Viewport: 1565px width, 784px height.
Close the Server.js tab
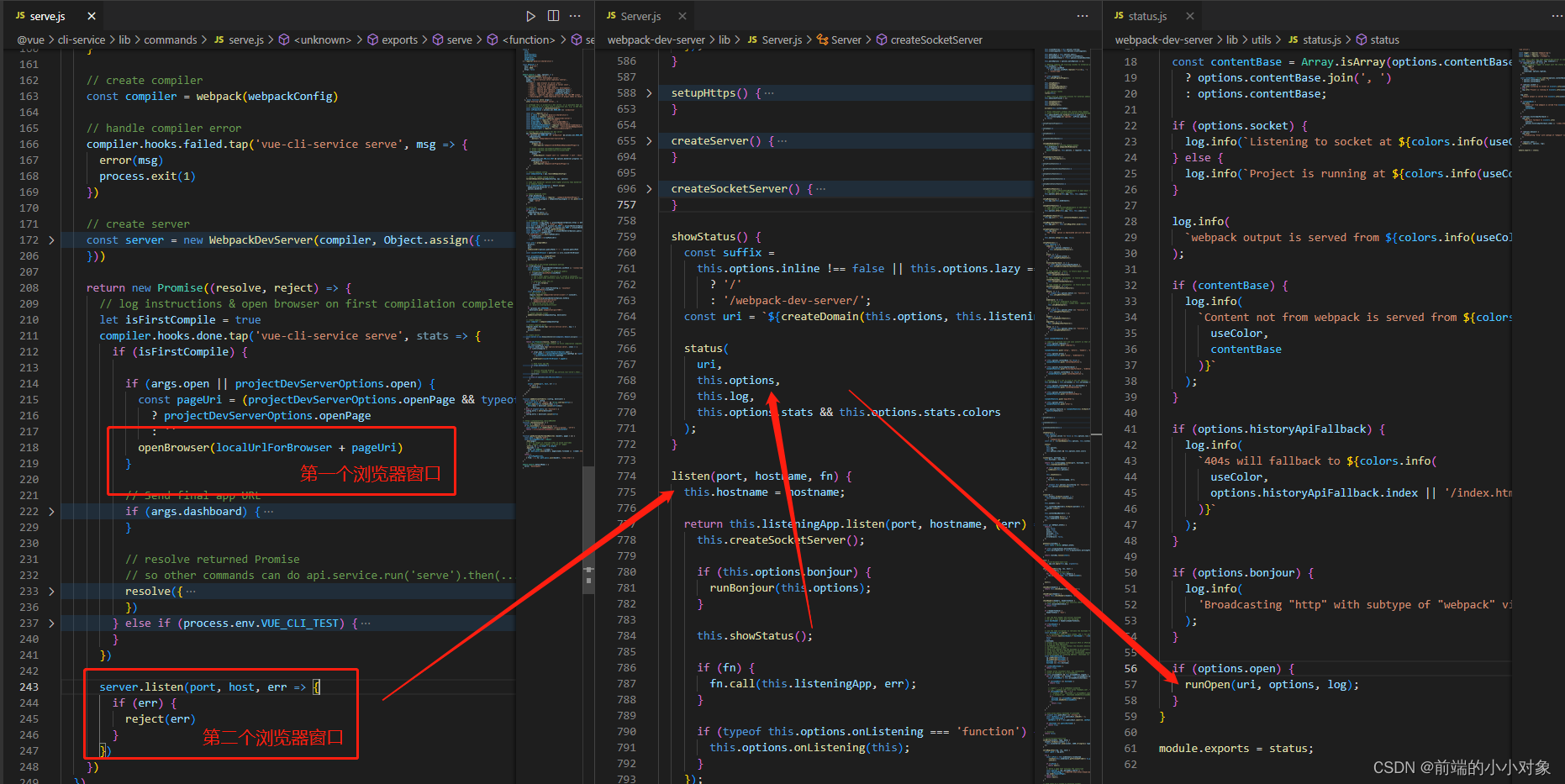pos(681,15)
